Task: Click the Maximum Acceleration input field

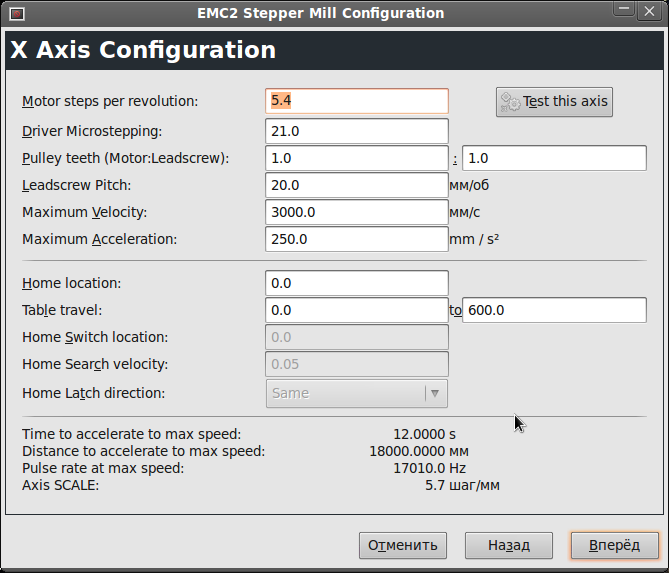Action: coord(357,239)
